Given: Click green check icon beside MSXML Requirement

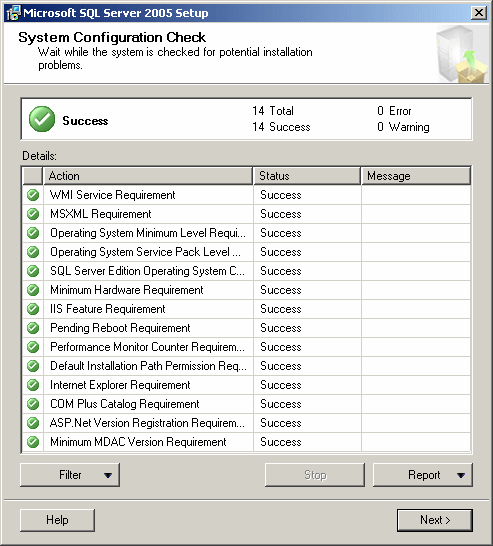Looking at the screenshot, I should 33,214.
